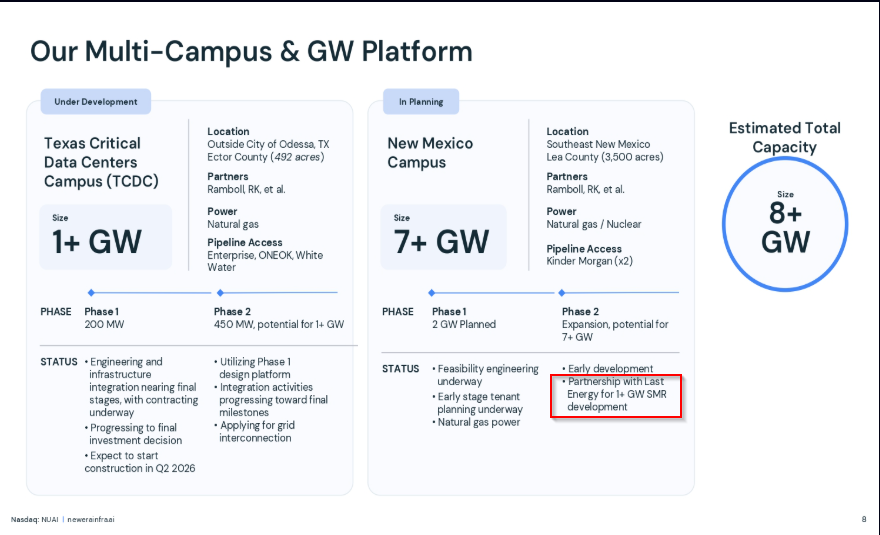Click 'Natural gas power' status bullet
880x535 pixels.
tap(476, 422)
